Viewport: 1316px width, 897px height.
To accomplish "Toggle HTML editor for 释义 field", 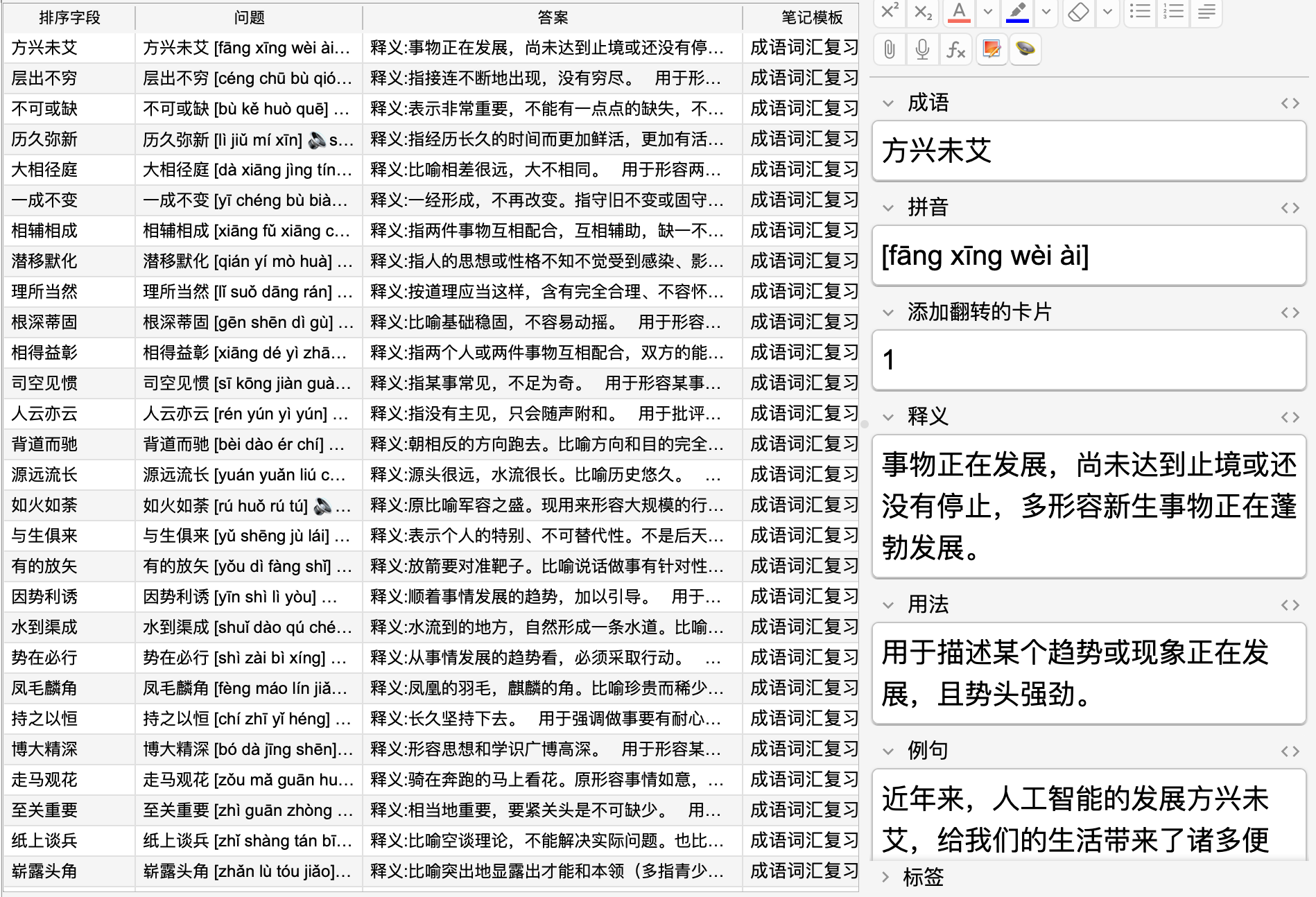I will pyautogui.click(x=1290, y=417).
